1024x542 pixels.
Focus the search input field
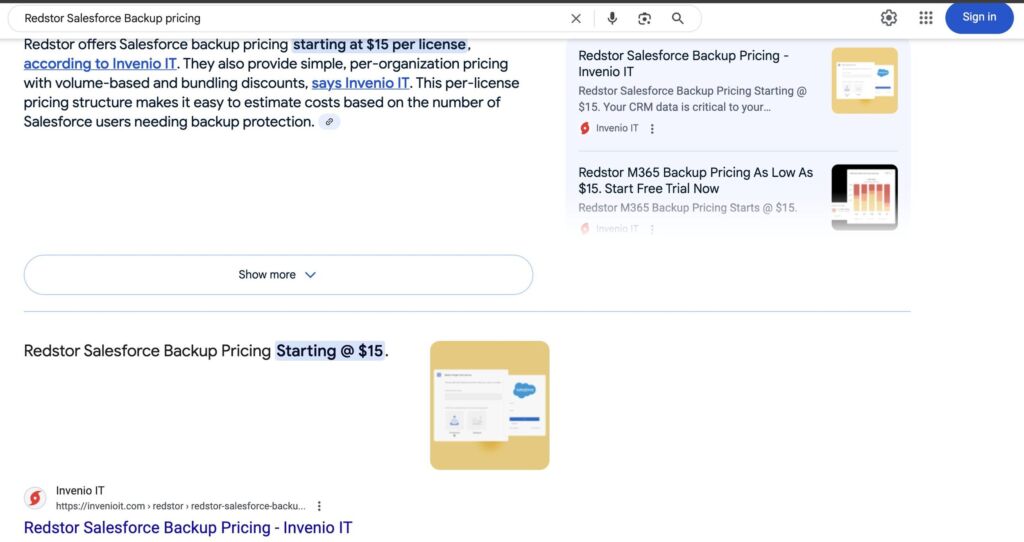(290, 18)
